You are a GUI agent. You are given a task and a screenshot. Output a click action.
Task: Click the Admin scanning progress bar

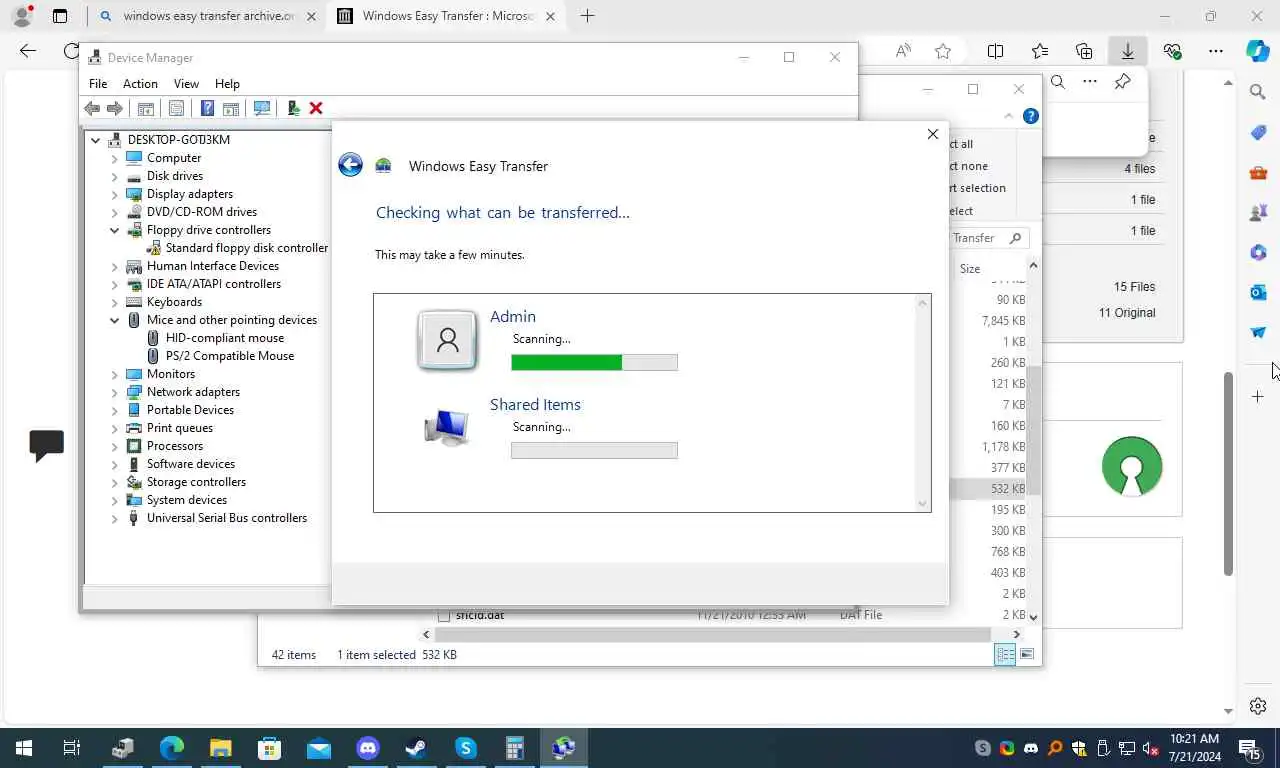594,363
